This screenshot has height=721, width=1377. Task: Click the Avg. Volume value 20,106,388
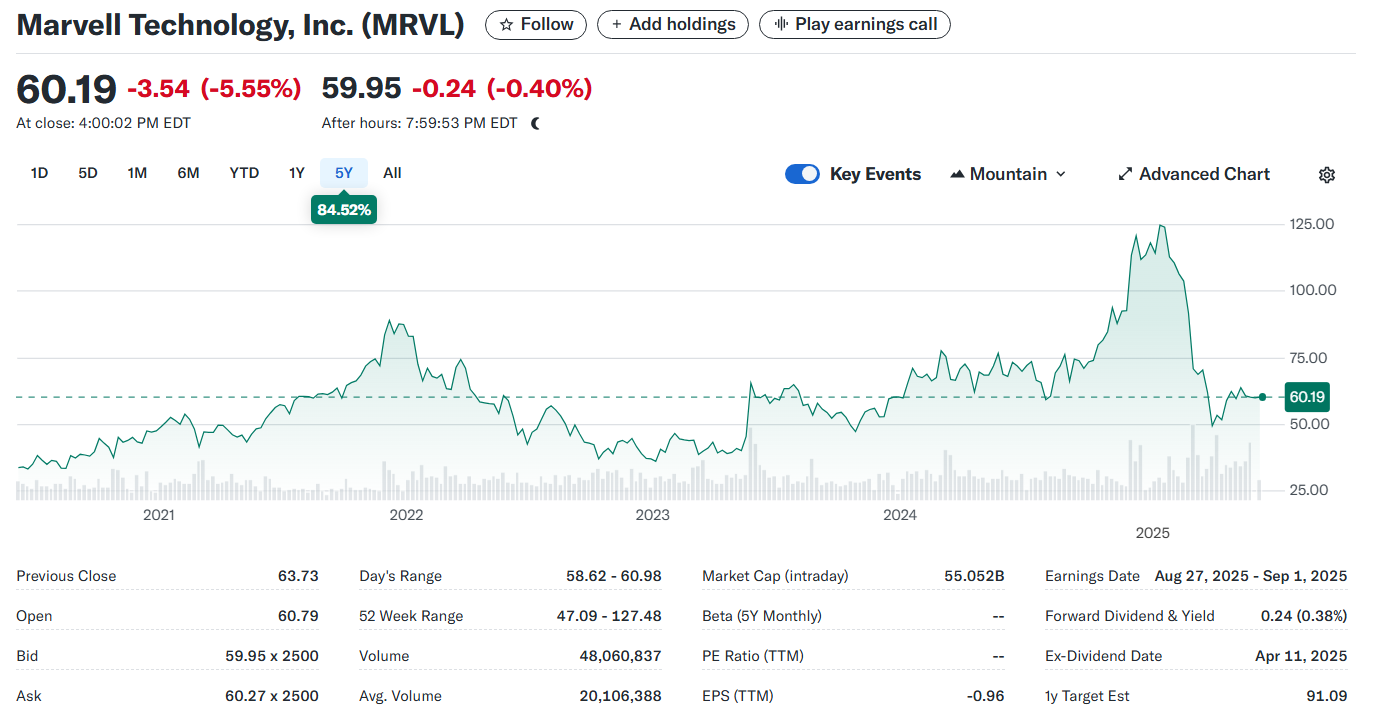tap(620, 696)
